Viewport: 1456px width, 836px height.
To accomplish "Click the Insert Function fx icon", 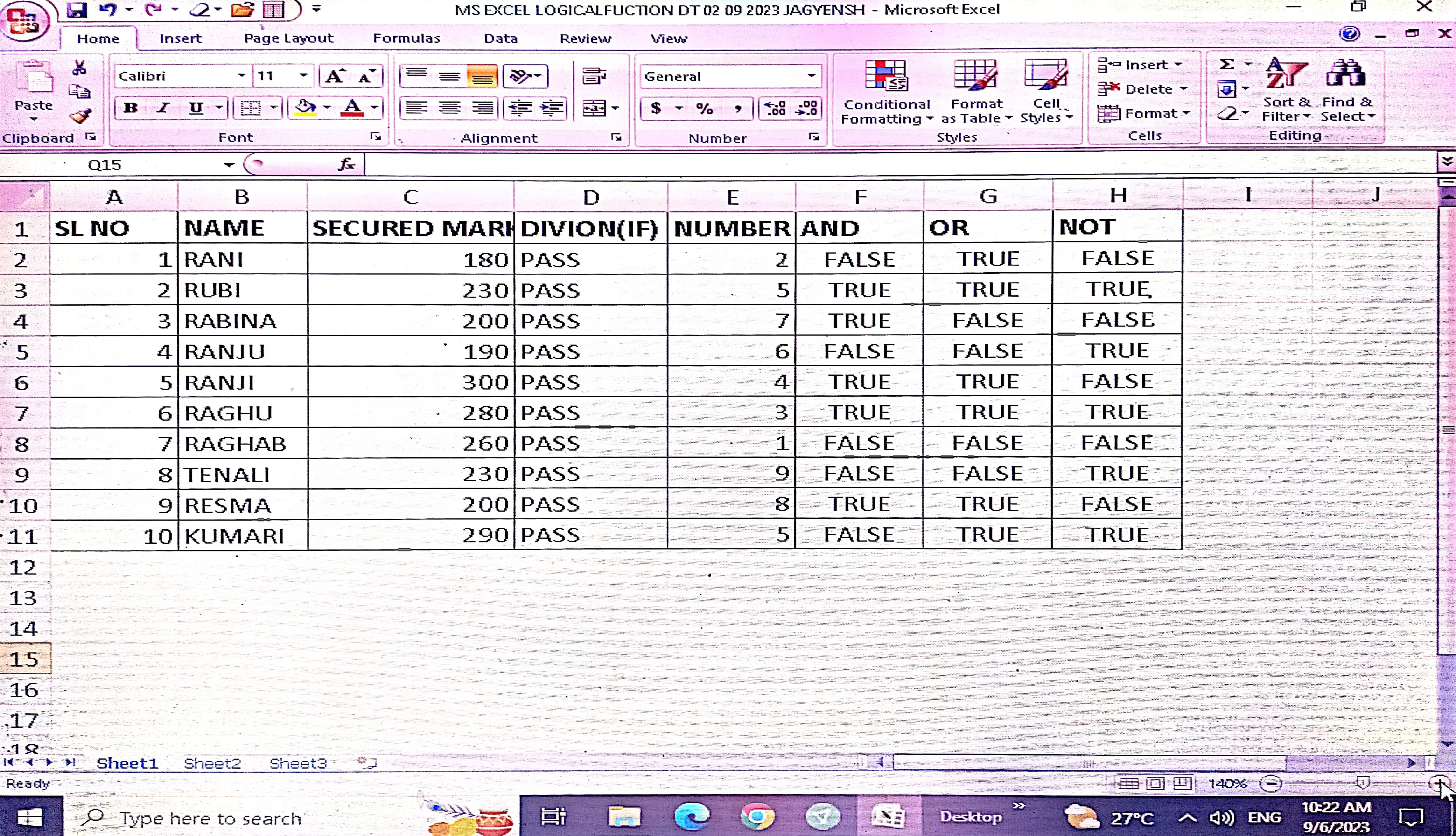I will coord(346,165).
